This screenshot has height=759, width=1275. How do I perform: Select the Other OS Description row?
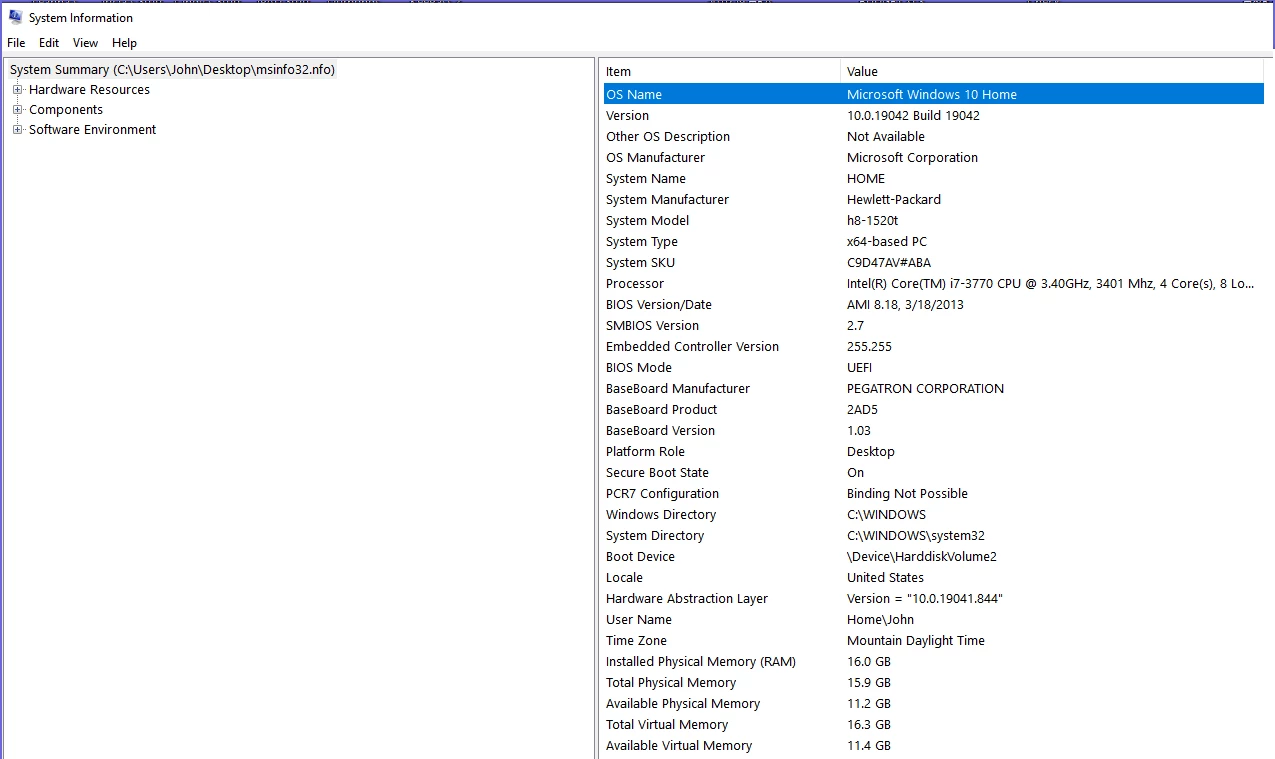[933, 136]
